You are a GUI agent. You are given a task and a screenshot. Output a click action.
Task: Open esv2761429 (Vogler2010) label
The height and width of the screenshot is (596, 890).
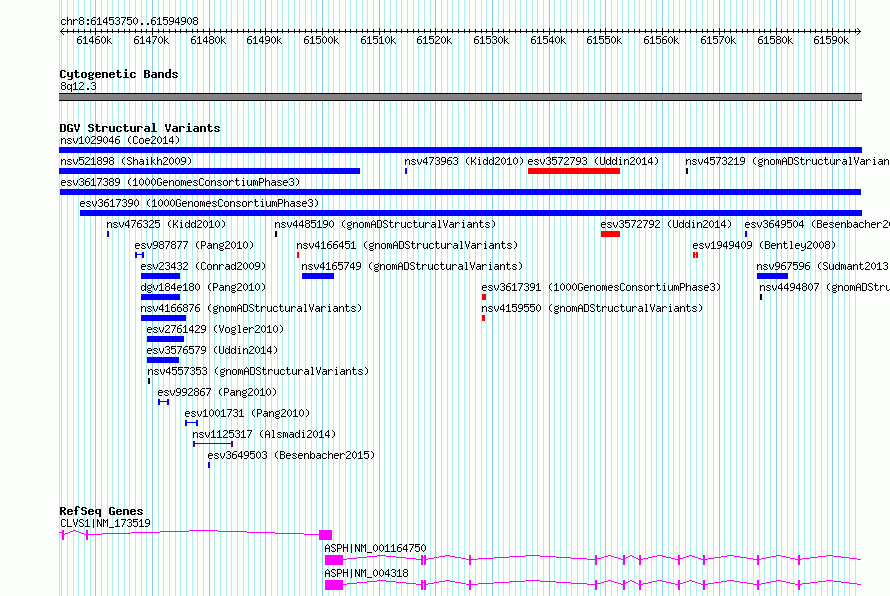pyautogui.click(x=215, y=329)
